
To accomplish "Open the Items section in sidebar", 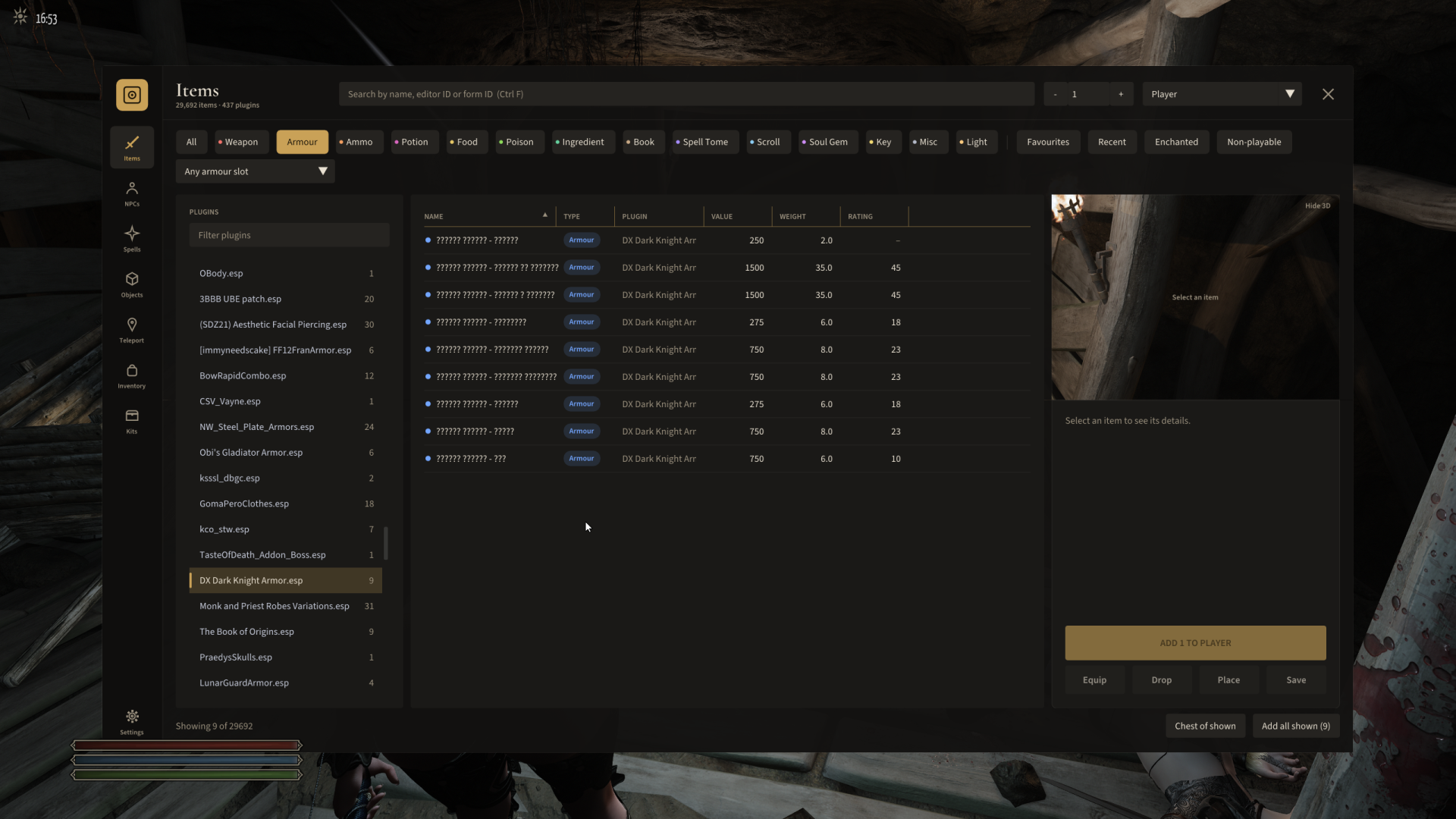I will [x=132, y=147].
